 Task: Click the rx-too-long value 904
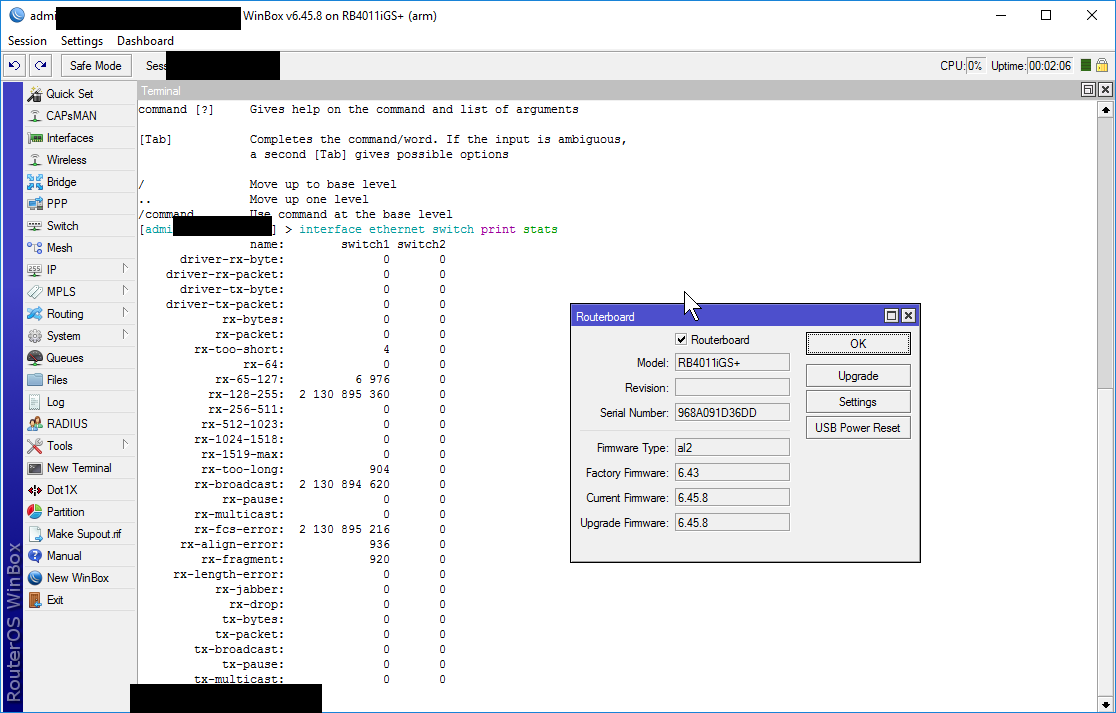[x=379, y=470]
